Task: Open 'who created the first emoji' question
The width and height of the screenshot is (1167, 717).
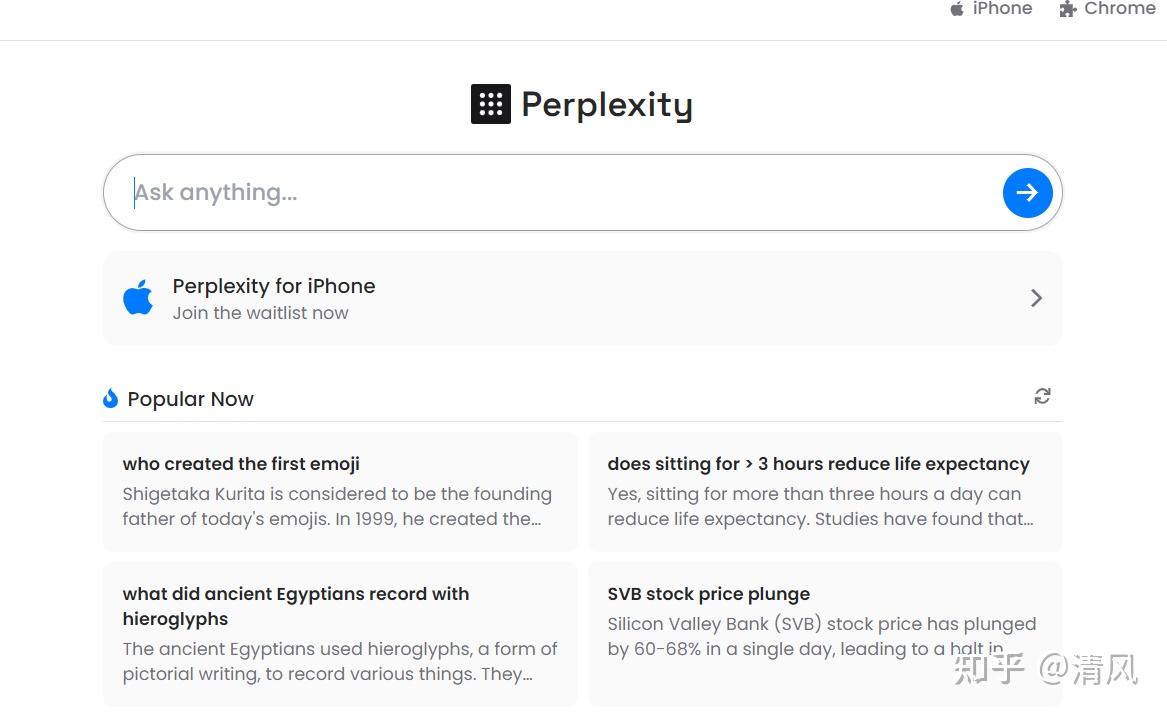Action: (x=241, y=464)
